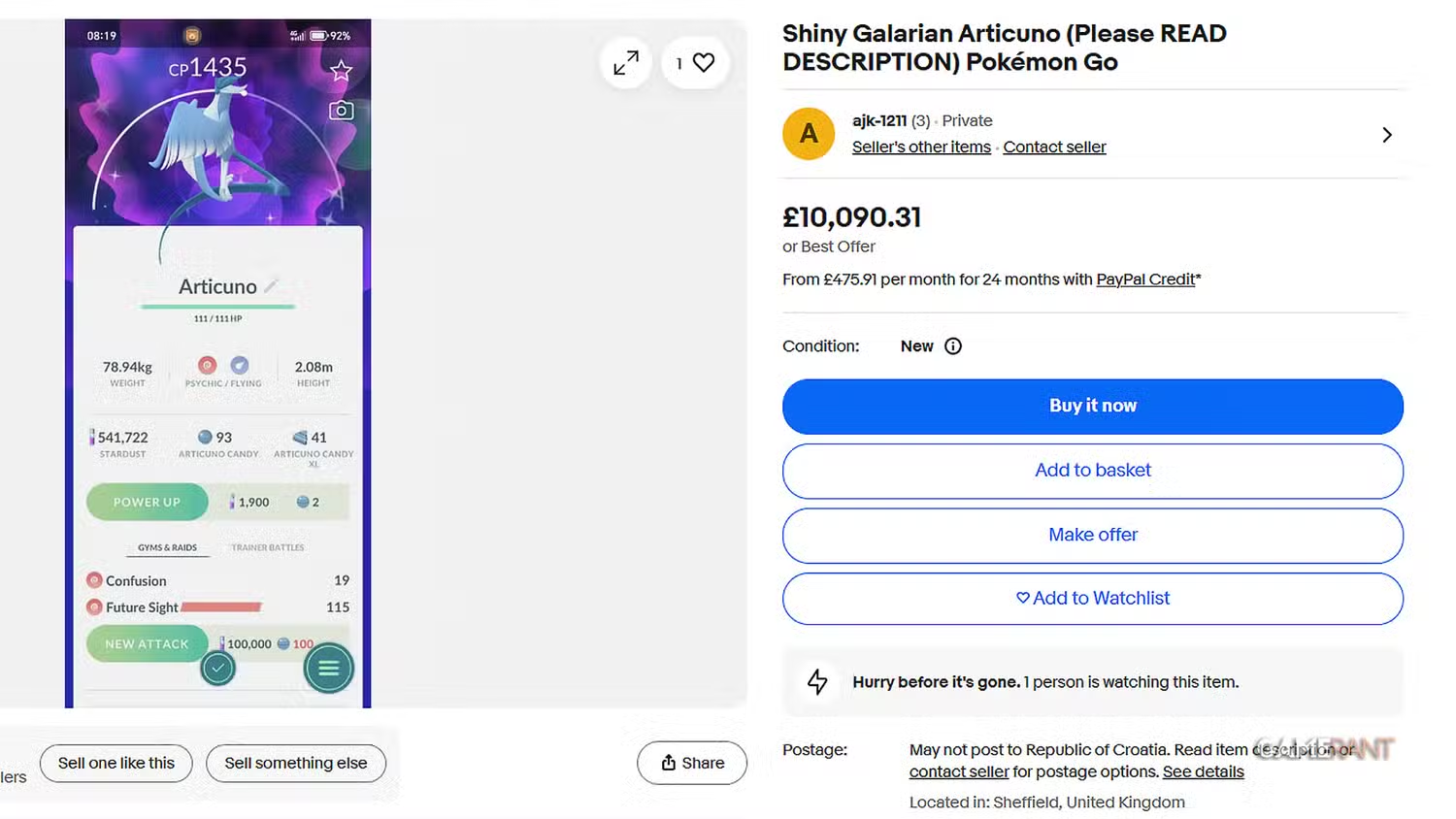Click the camera icon in Pokémon screenshot
This screenshot has height=819, width=1456.
click(341, 111)
